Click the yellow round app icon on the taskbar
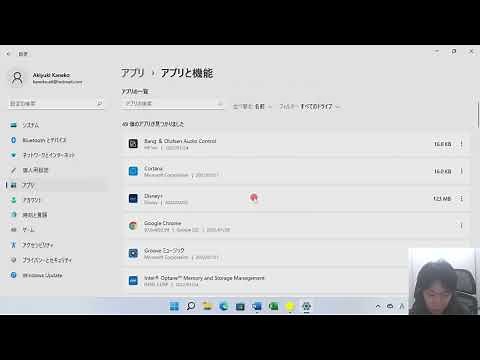 click(290, 306)
